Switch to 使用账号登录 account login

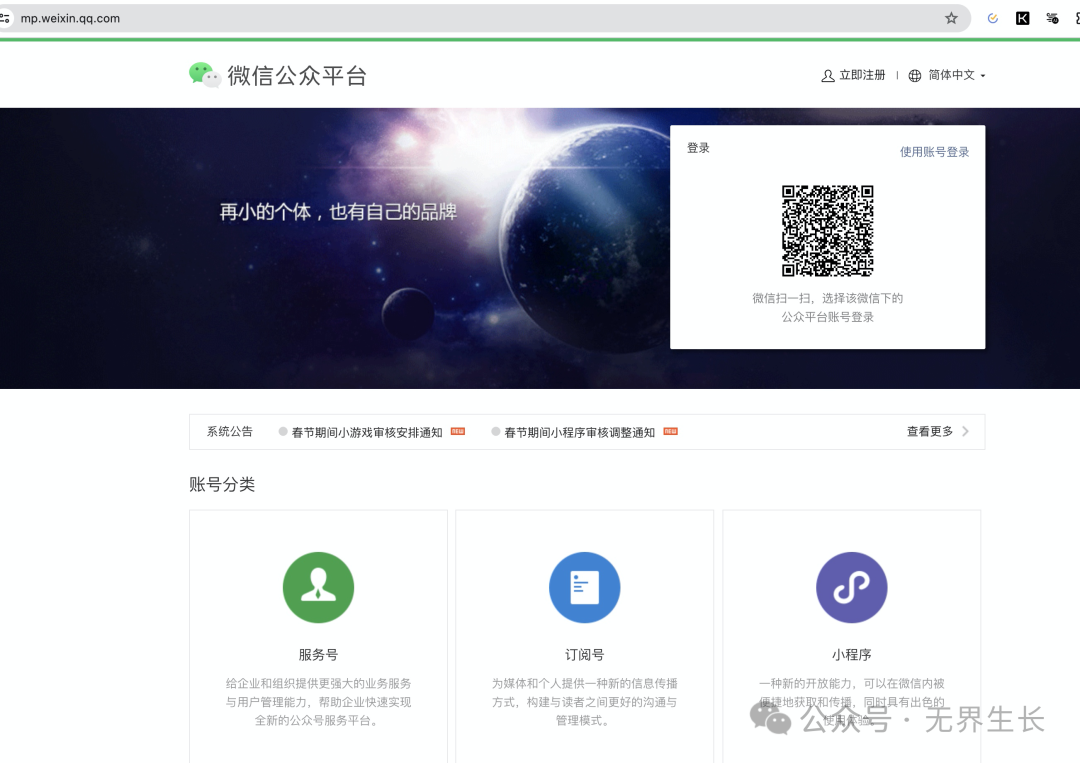(x=934, y=151)
